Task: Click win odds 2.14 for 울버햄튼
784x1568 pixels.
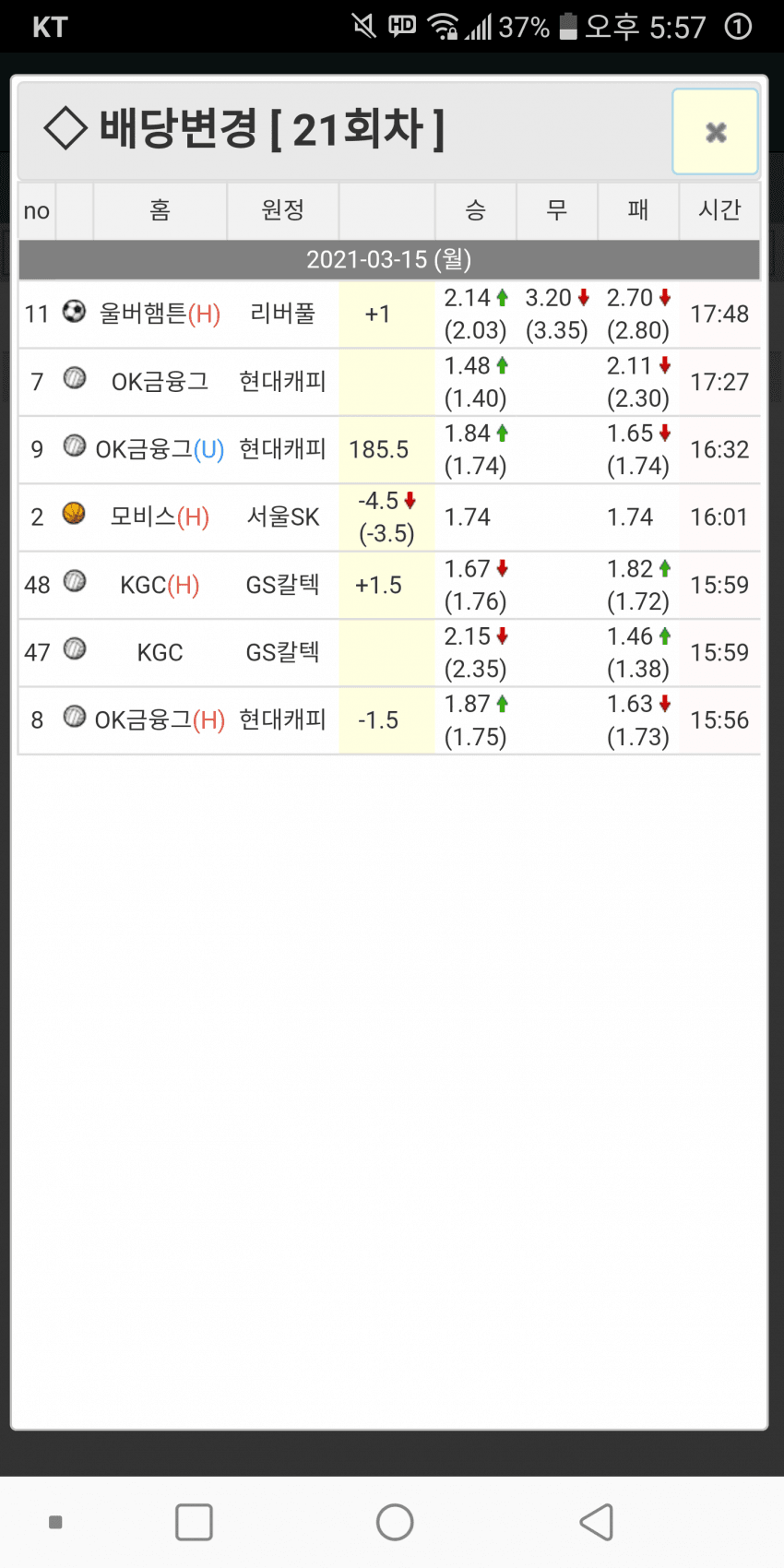Action: tap(469, 298)
